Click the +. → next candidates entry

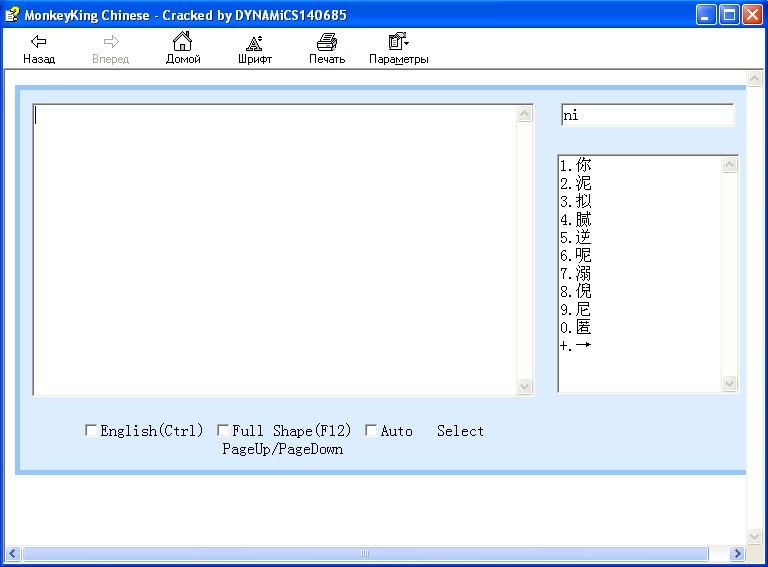pyautogui.click(x=576, y=345)
